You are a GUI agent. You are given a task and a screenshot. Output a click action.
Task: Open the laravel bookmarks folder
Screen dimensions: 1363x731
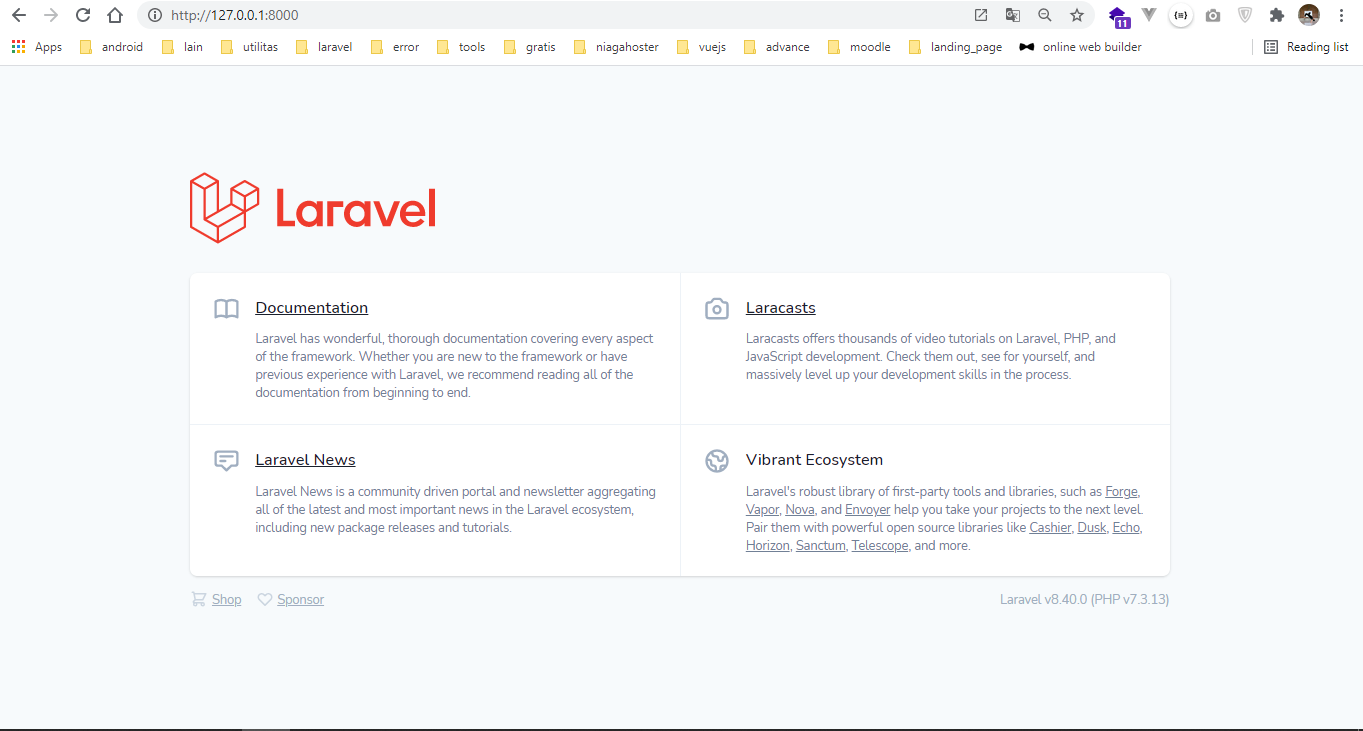point(324,47)
